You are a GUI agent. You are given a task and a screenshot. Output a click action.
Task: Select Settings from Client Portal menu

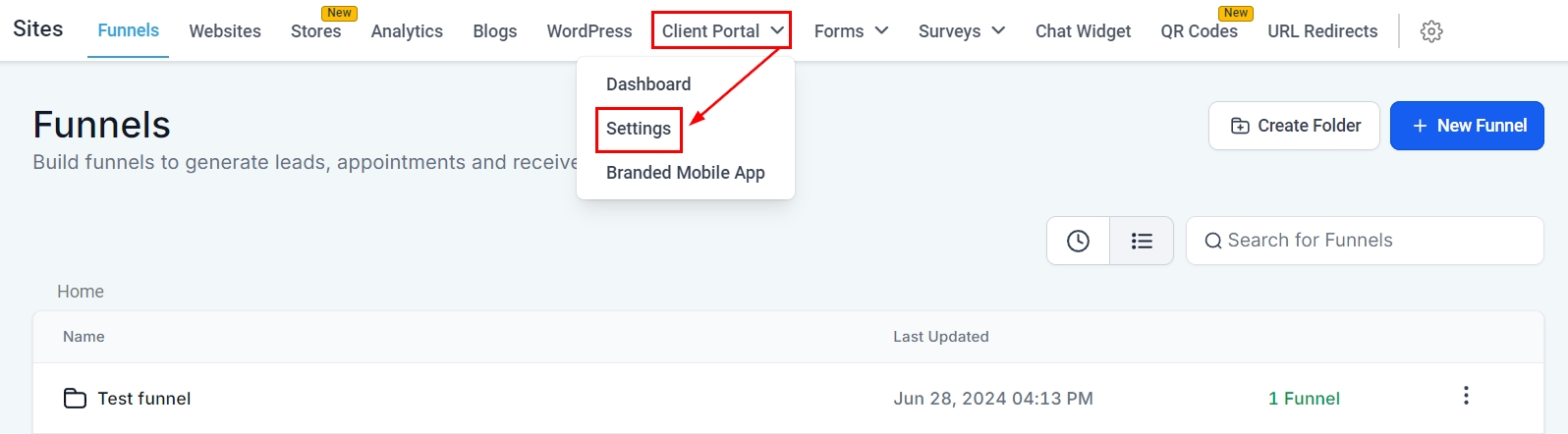(x=639, y=129)
